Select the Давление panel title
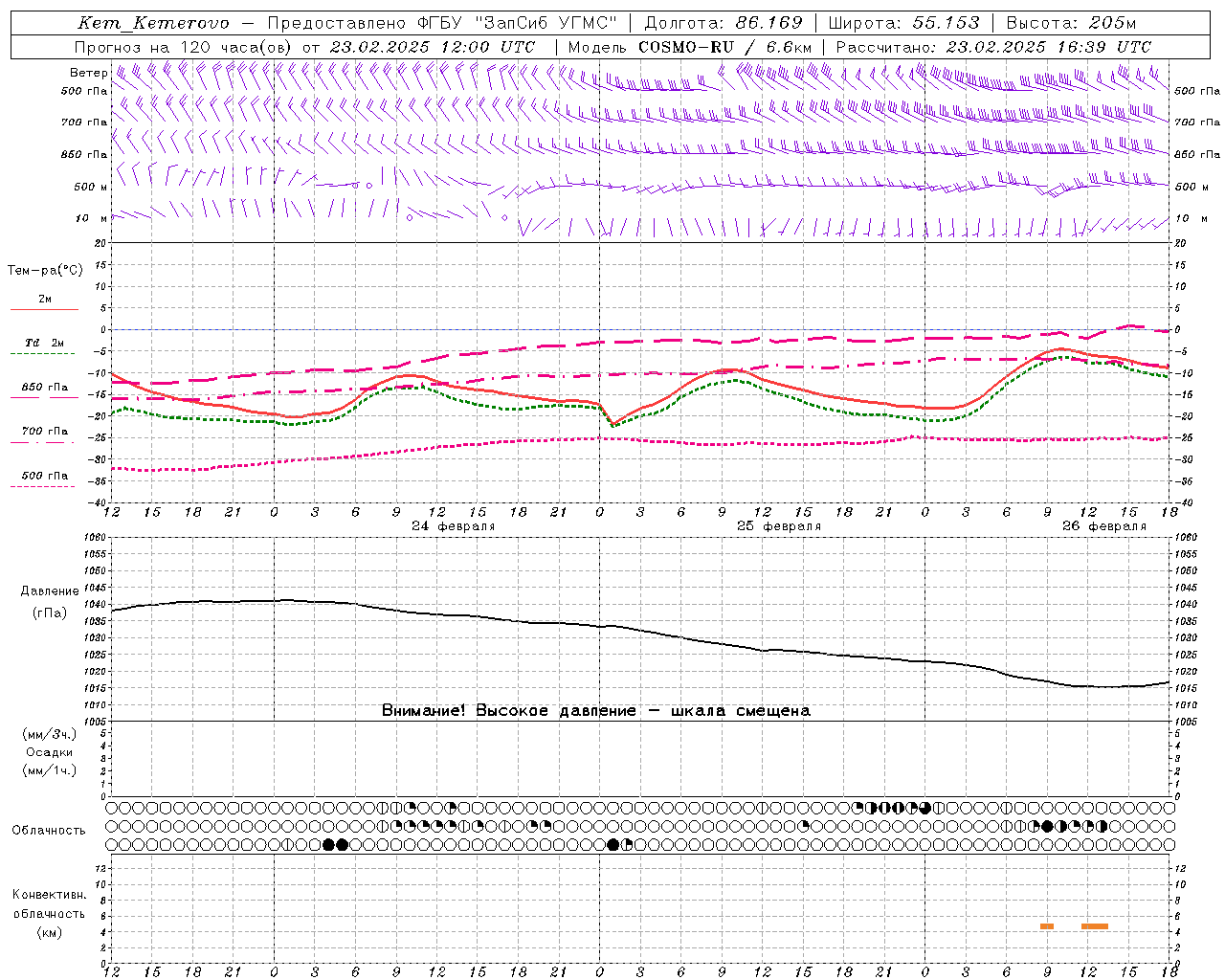The image size is (1225, 980). click(x=50, y=591)
